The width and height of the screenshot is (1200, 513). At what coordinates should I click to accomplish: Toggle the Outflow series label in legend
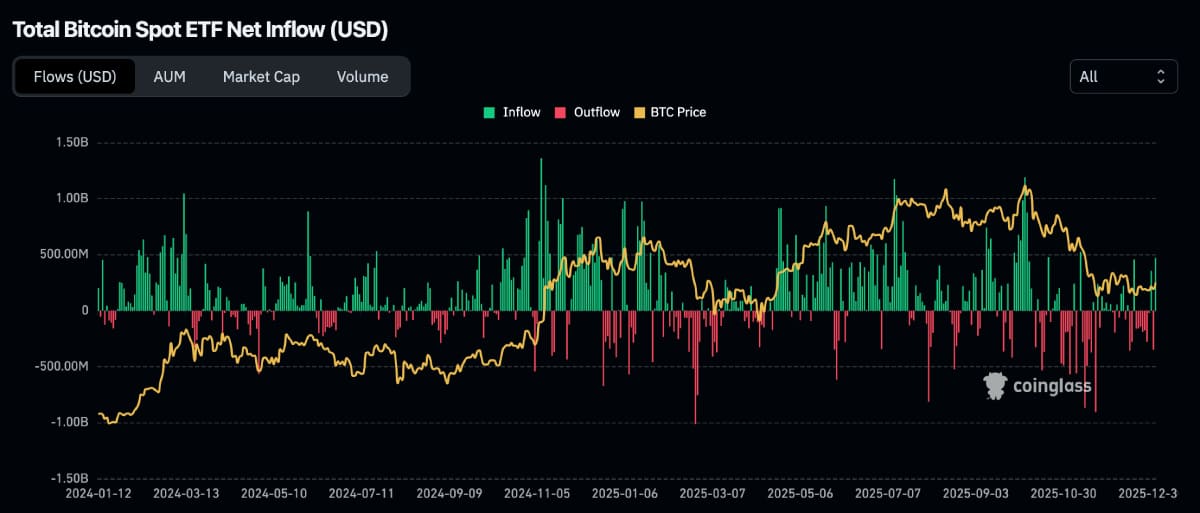tap(596, 112)
